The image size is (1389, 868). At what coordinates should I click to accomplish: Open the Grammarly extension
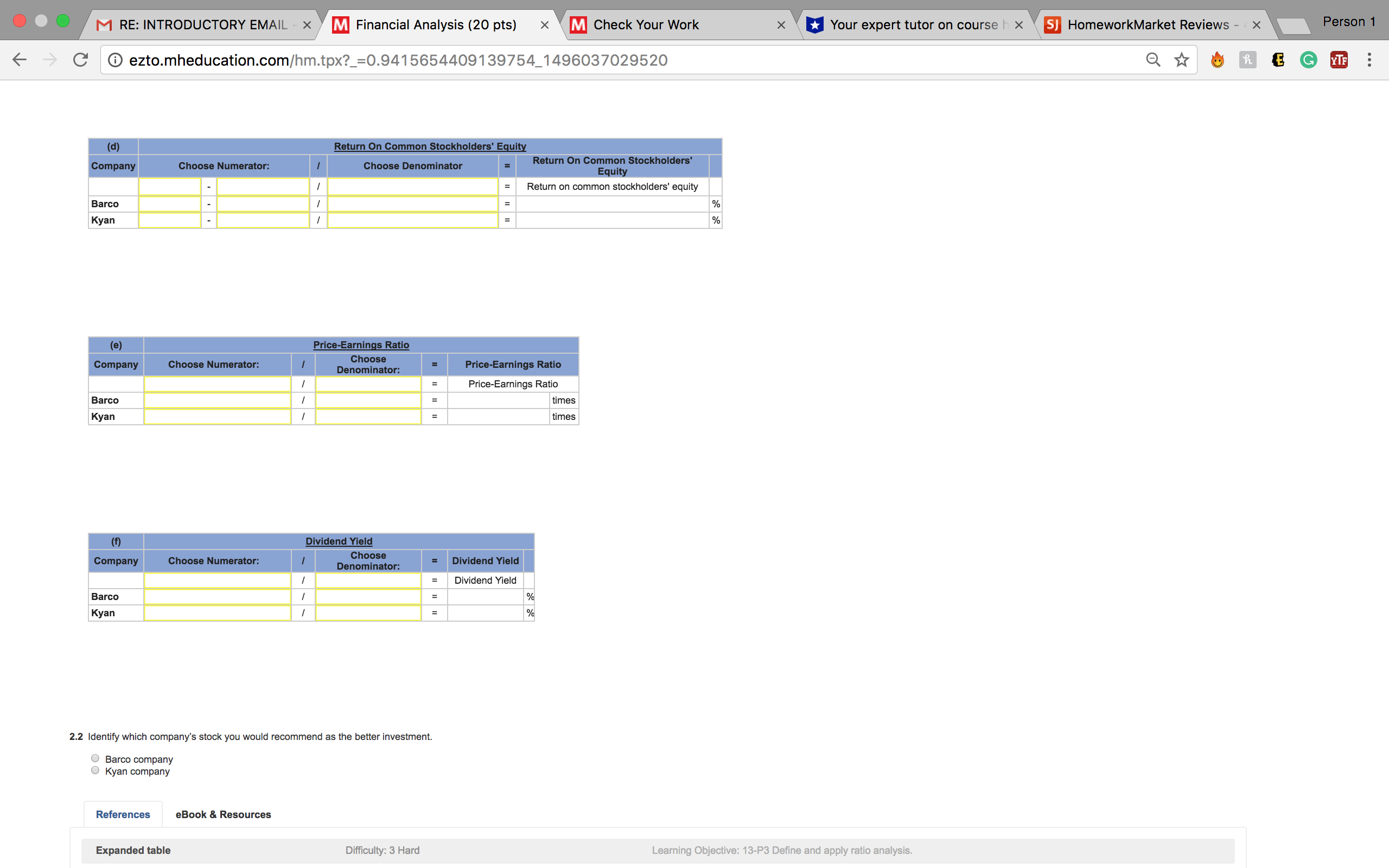point(1308,59)
